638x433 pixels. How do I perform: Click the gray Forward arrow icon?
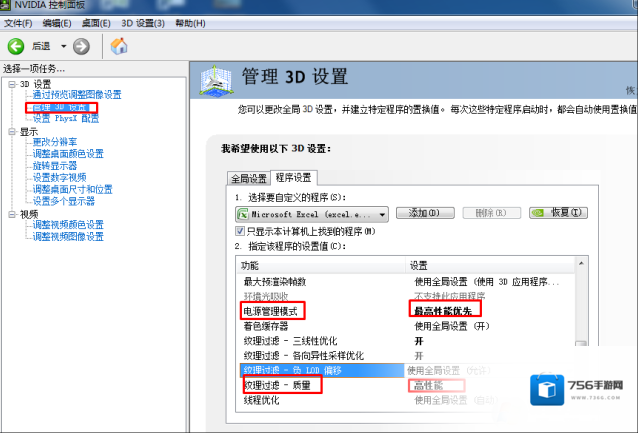(x=82, y=46)
